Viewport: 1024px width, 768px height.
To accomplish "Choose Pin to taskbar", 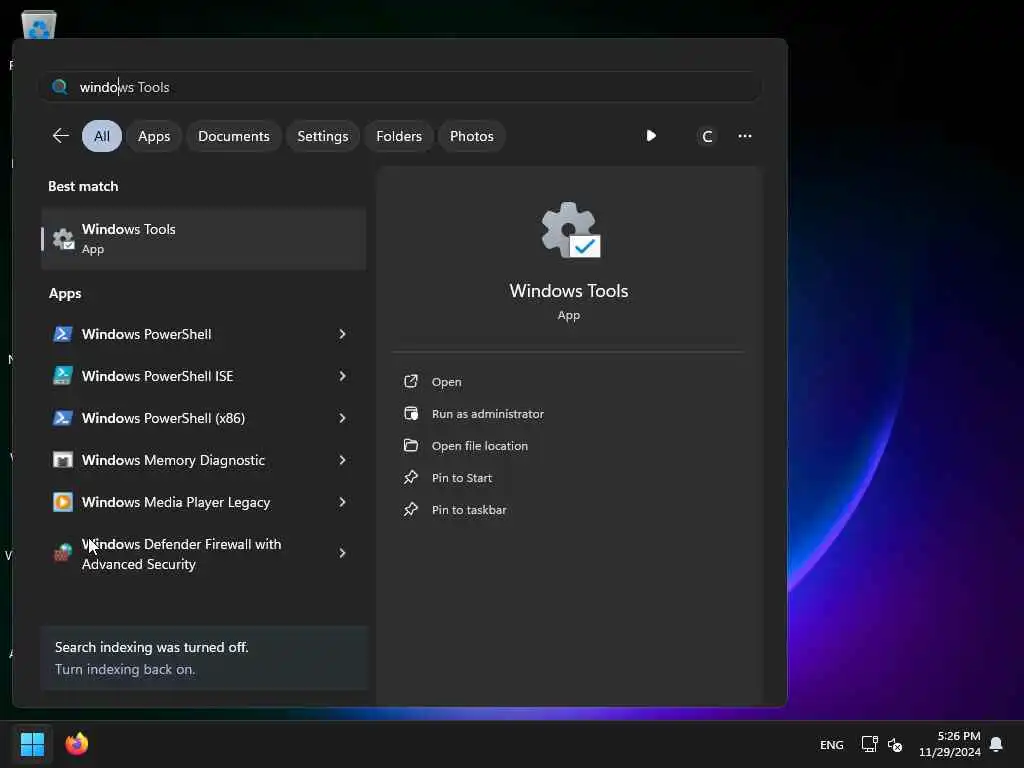I will (469, 510).
